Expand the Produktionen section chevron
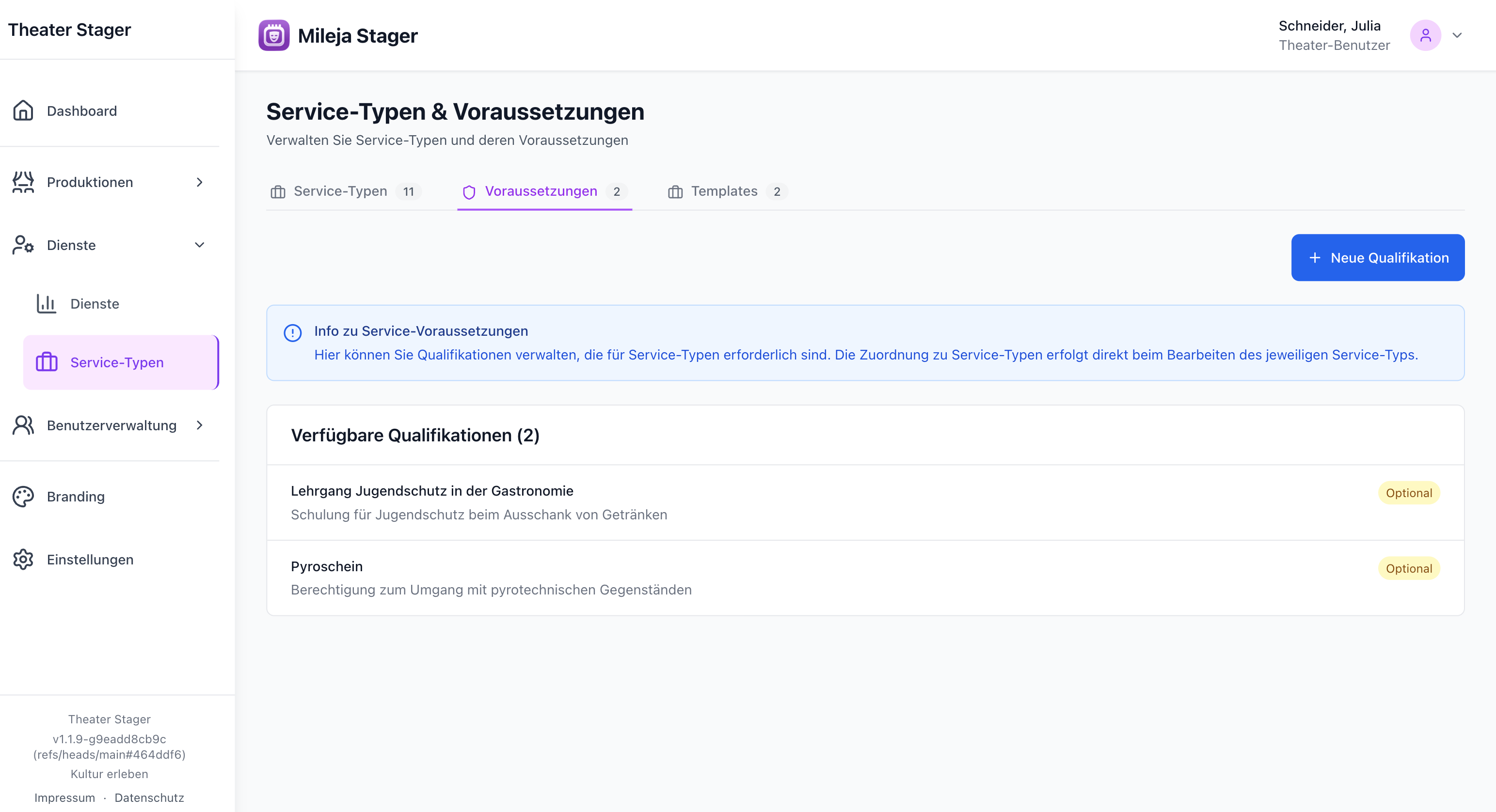 (199, 182)
